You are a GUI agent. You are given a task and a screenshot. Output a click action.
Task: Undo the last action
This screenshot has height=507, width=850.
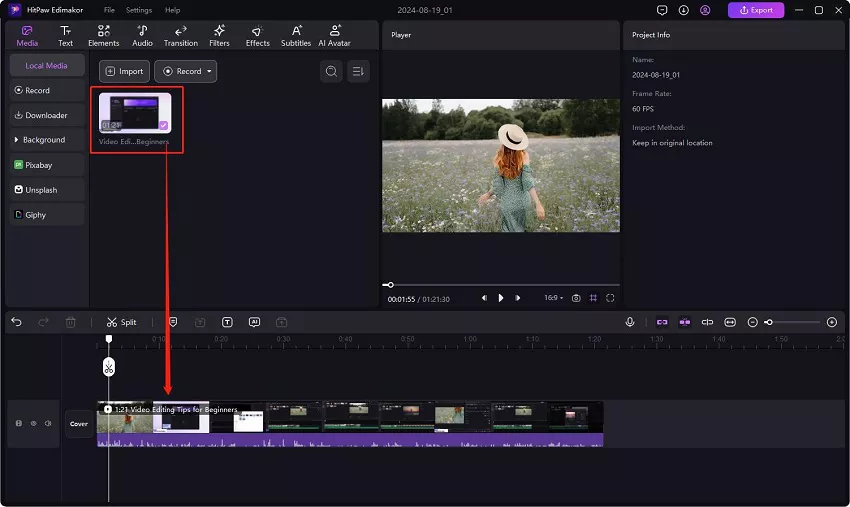[16, 322]
